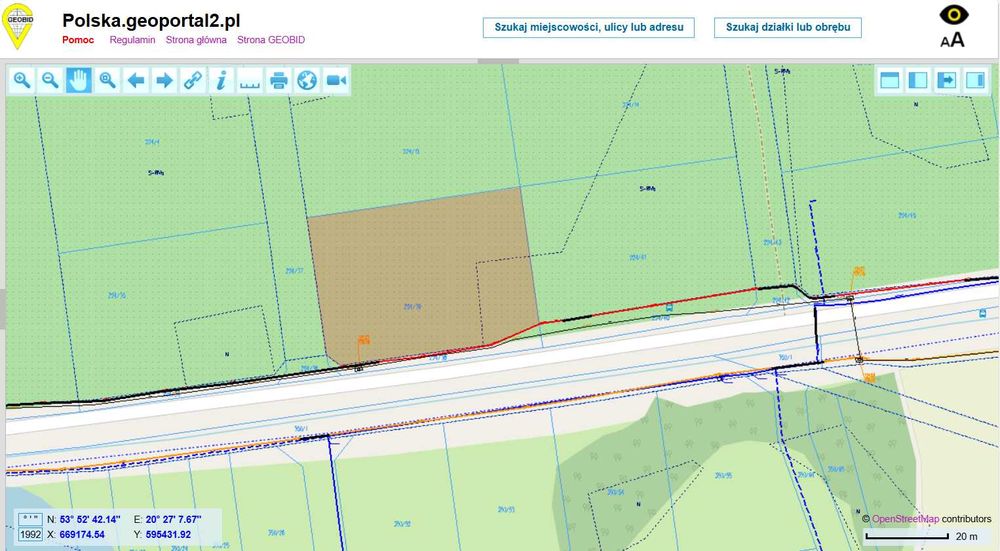The height and width of the screenshot is (551, 1000).
Task: Click the OpenStreetMap attribution link
Action: (x=905, y=519)
